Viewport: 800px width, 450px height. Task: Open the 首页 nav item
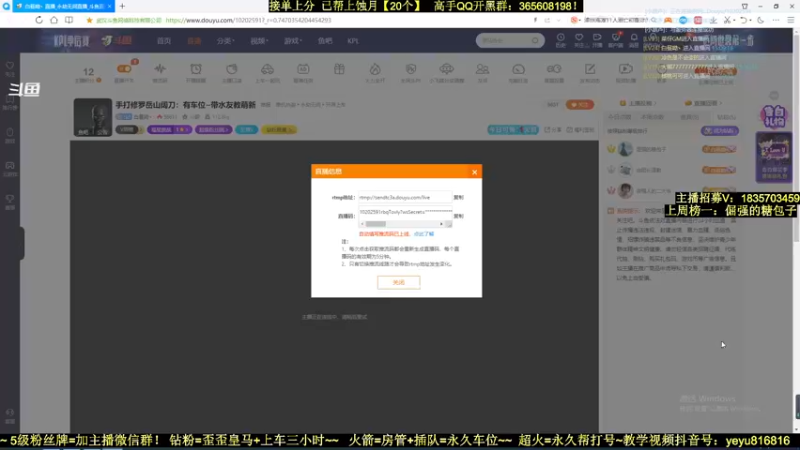(x=164, y=41)
